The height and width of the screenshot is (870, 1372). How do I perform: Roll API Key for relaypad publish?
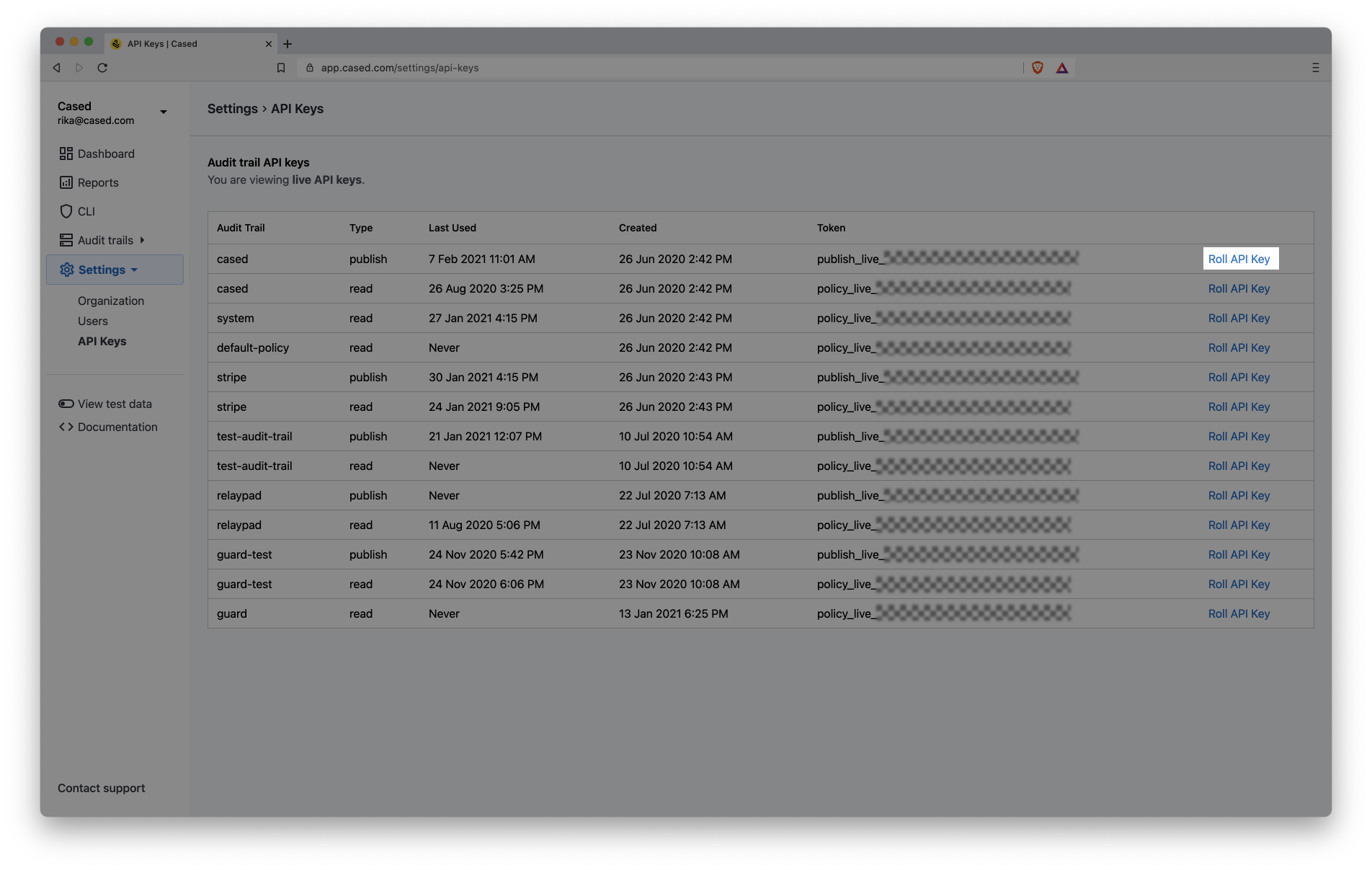click(x=1239, y=495)
